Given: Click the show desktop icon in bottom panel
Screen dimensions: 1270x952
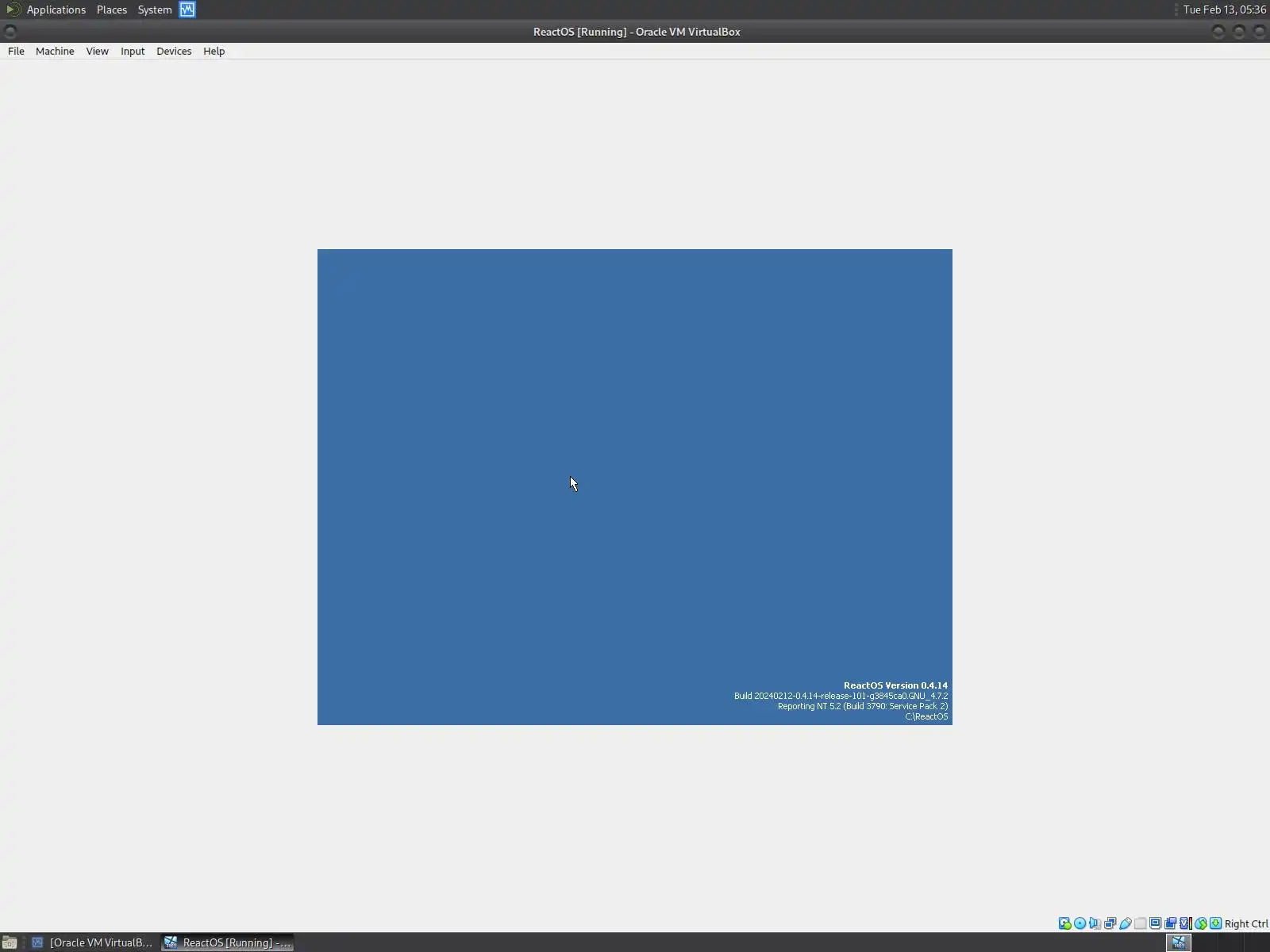Looking at the screenshot, I should click(x=10, y=942).
